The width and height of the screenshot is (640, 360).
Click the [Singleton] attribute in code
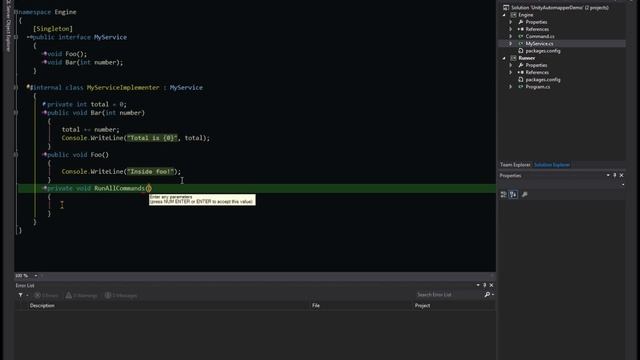(x=53, y=29)
